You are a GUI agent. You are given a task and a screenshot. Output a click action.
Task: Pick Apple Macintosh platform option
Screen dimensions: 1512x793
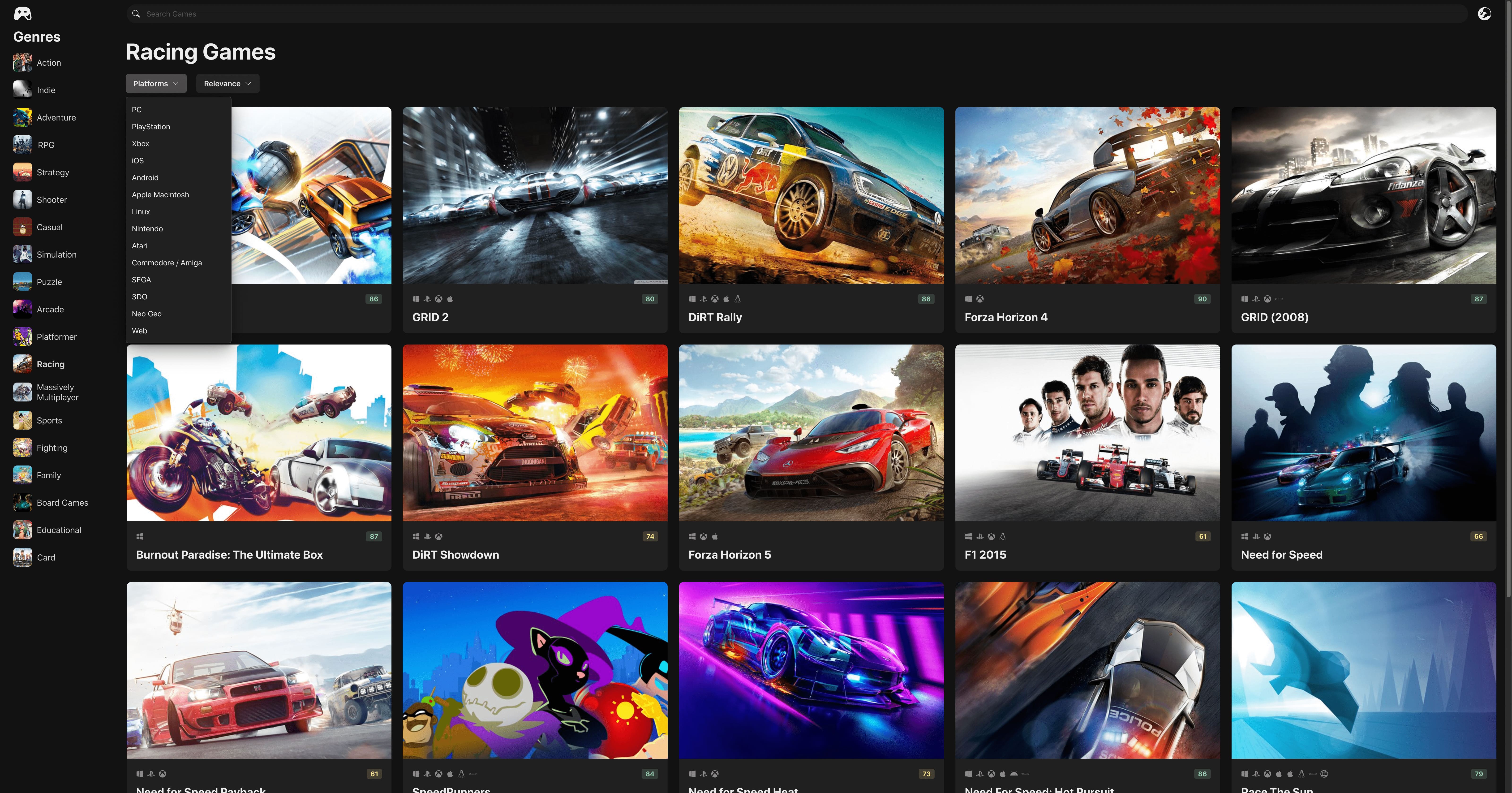pyautogui.click(x=178, y=195)
